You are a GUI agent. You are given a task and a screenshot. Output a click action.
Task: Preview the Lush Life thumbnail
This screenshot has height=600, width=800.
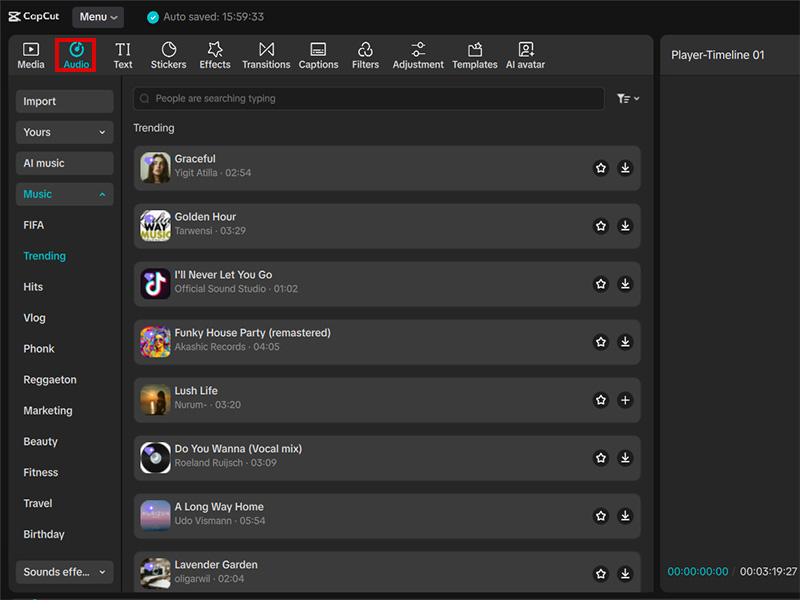point(155,399)
